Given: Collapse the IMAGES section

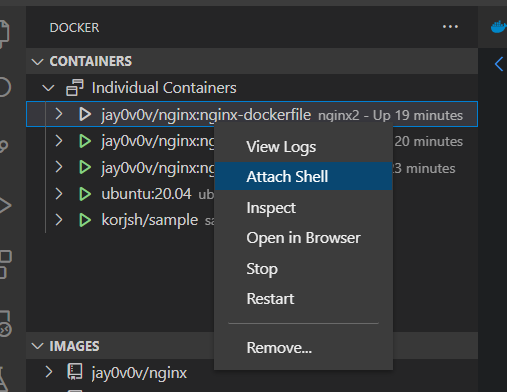Looking at the screenshot, I should pyautogui.click(x=37, y=346).
